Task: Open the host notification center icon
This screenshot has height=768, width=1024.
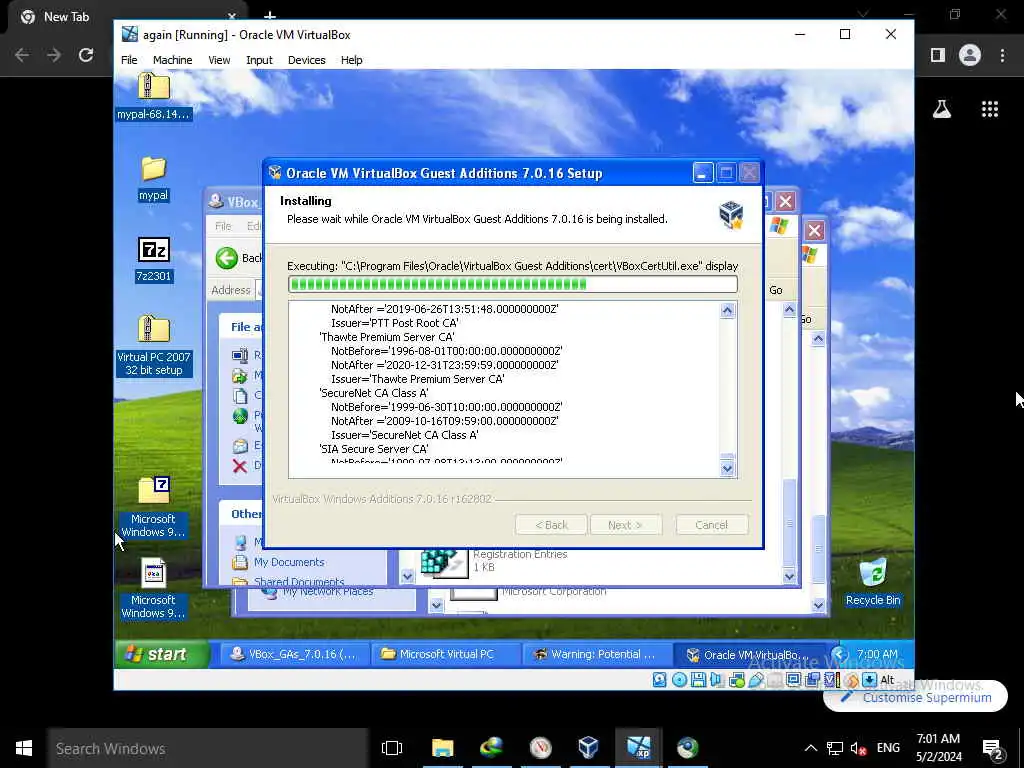Action: (993, 748)
